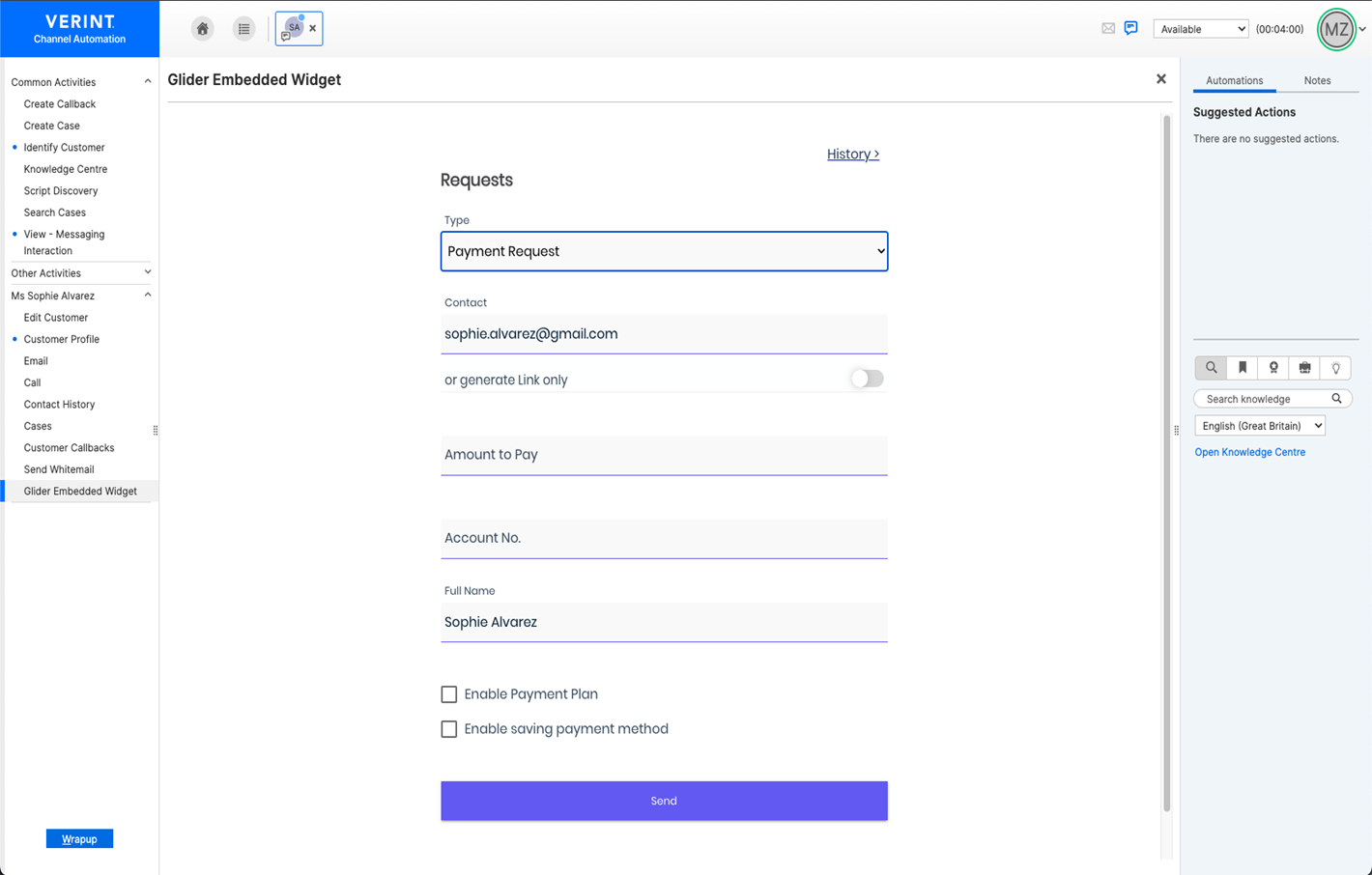This screenshot has height=875, width=1372.
Task: Open the Available status dropdown
Action: (x=1201, y=29)
